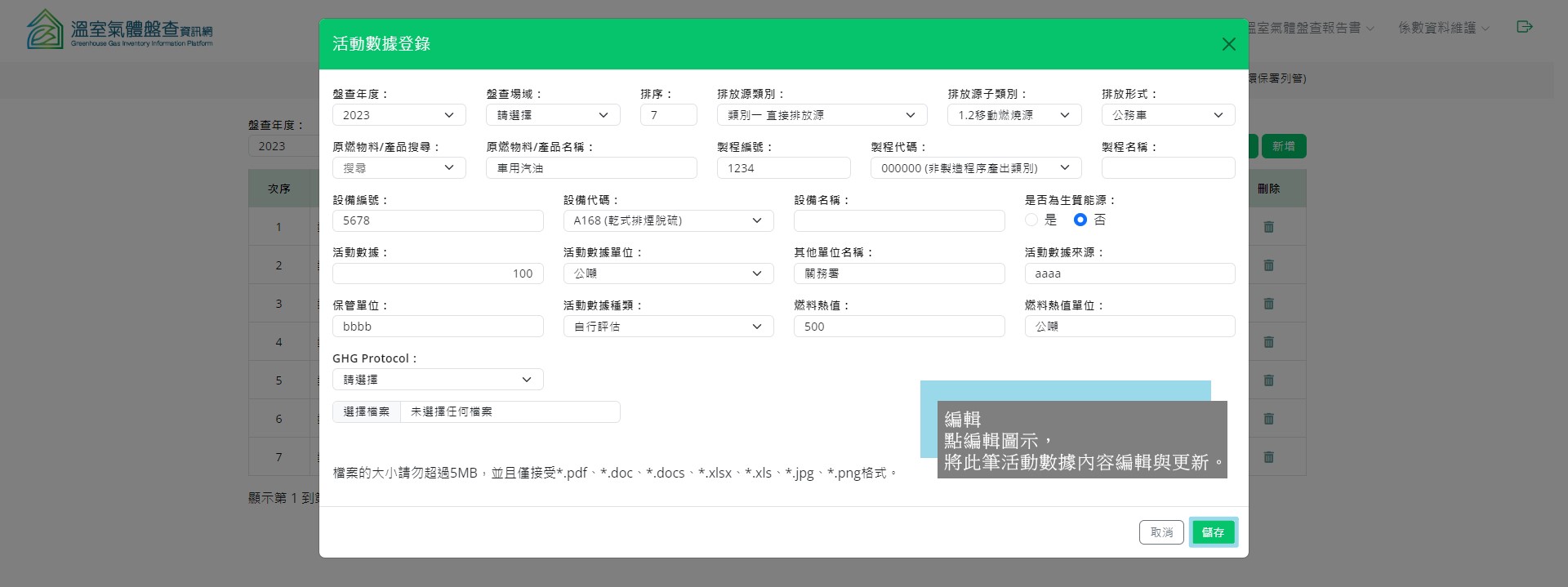Select 是 for 是否為生質能源

pyautogui.click(x=1031, y=220)
